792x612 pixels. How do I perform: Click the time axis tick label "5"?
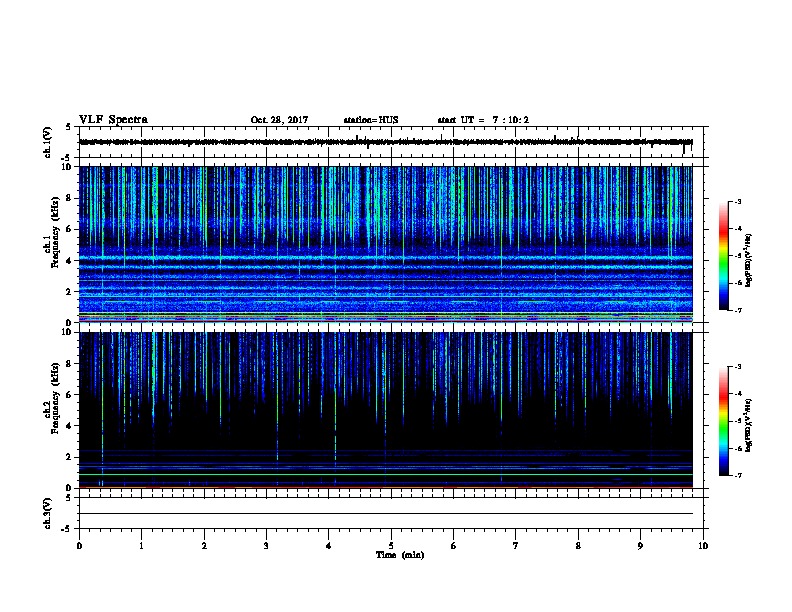click(391, 546)
